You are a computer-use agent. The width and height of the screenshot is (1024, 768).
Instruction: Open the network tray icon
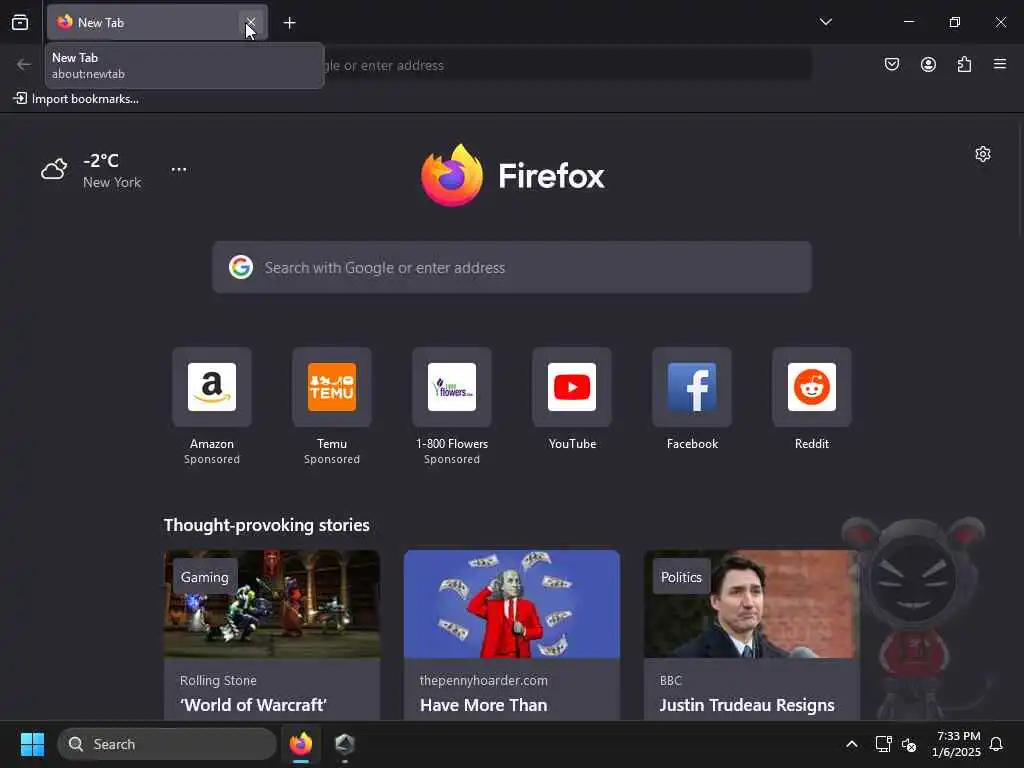tap(883, 744)
